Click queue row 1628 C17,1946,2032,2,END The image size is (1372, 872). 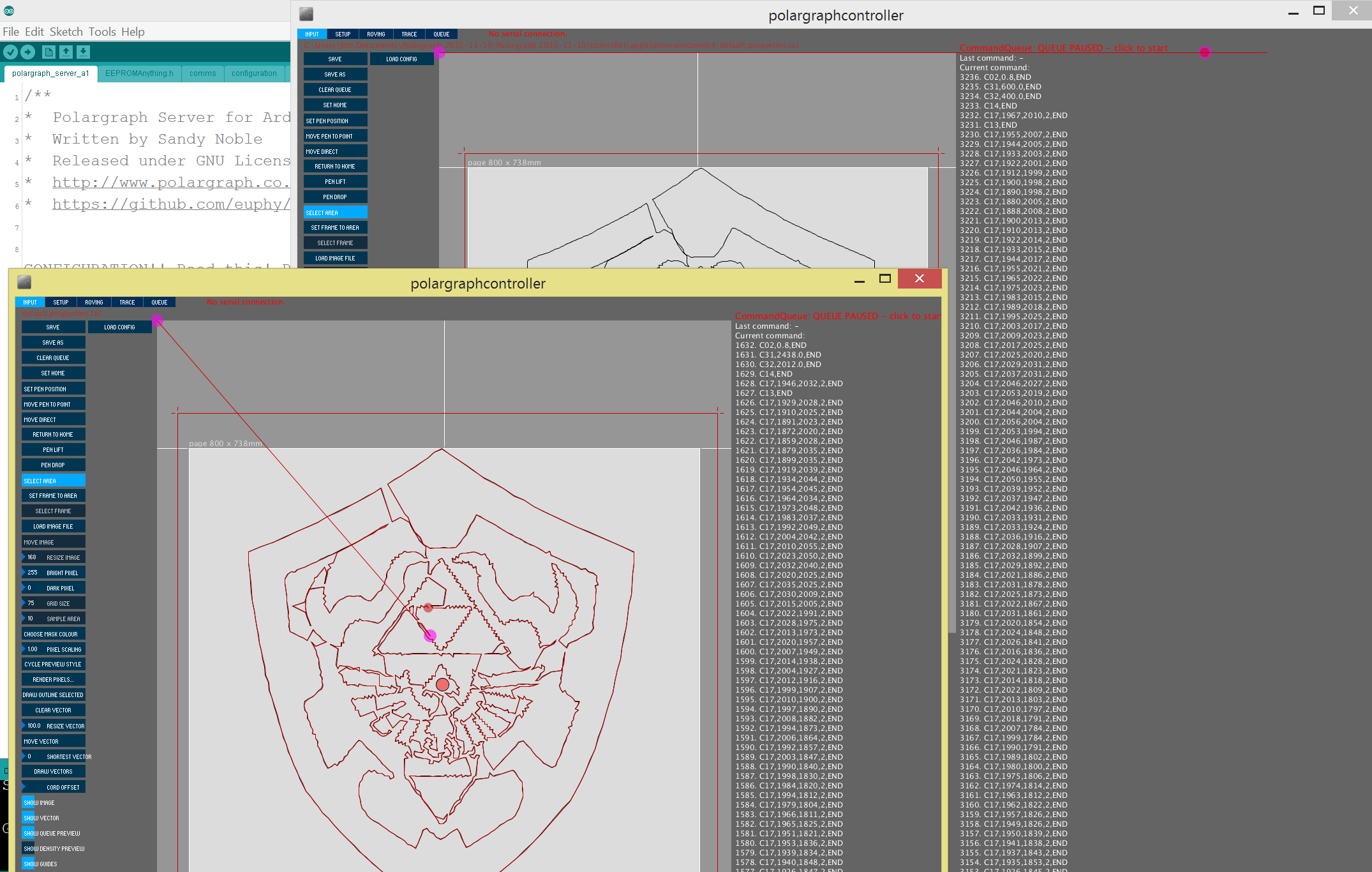(789, 384)
